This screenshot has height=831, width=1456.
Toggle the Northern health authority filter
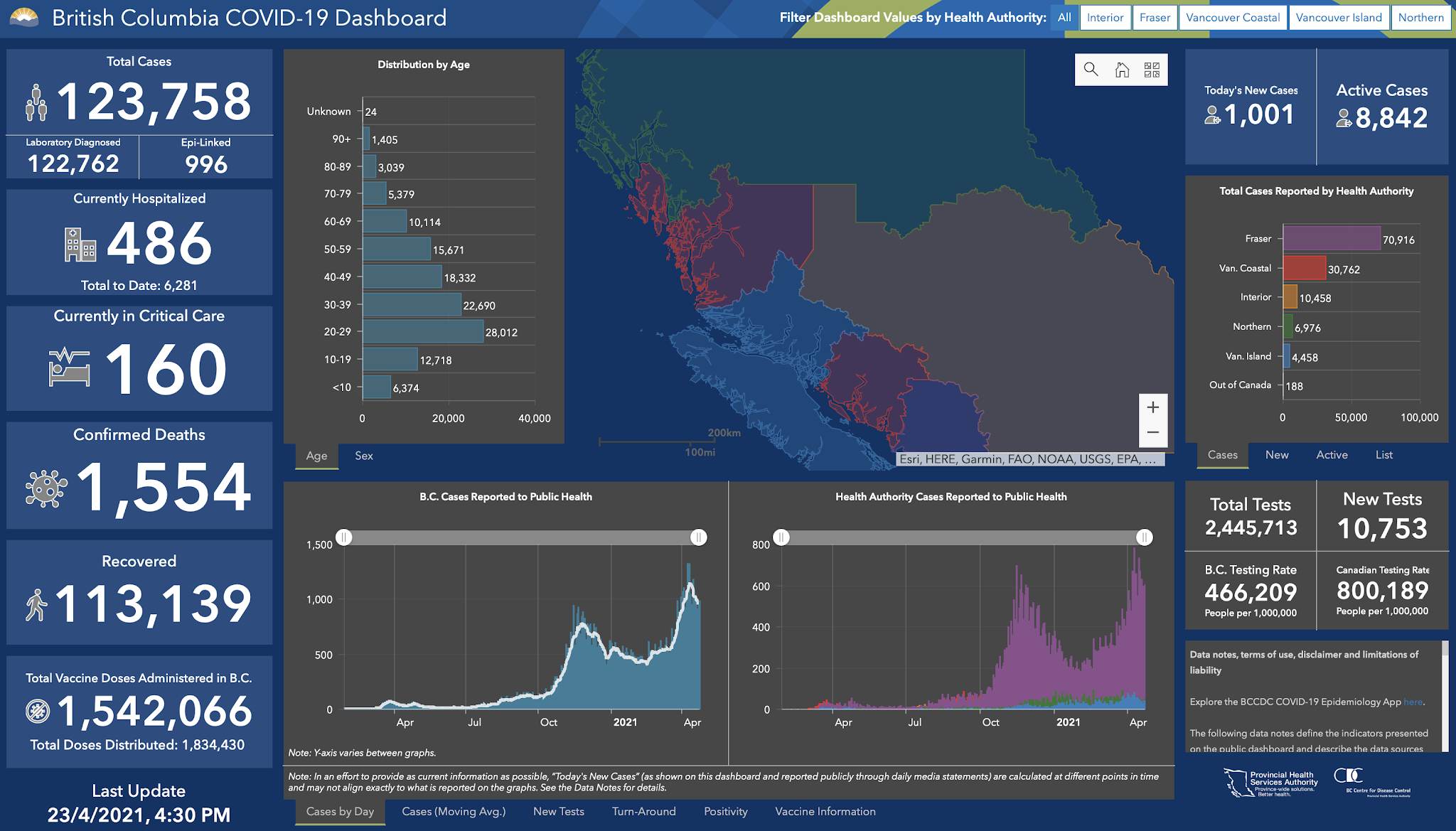[x=1420, y=18]
